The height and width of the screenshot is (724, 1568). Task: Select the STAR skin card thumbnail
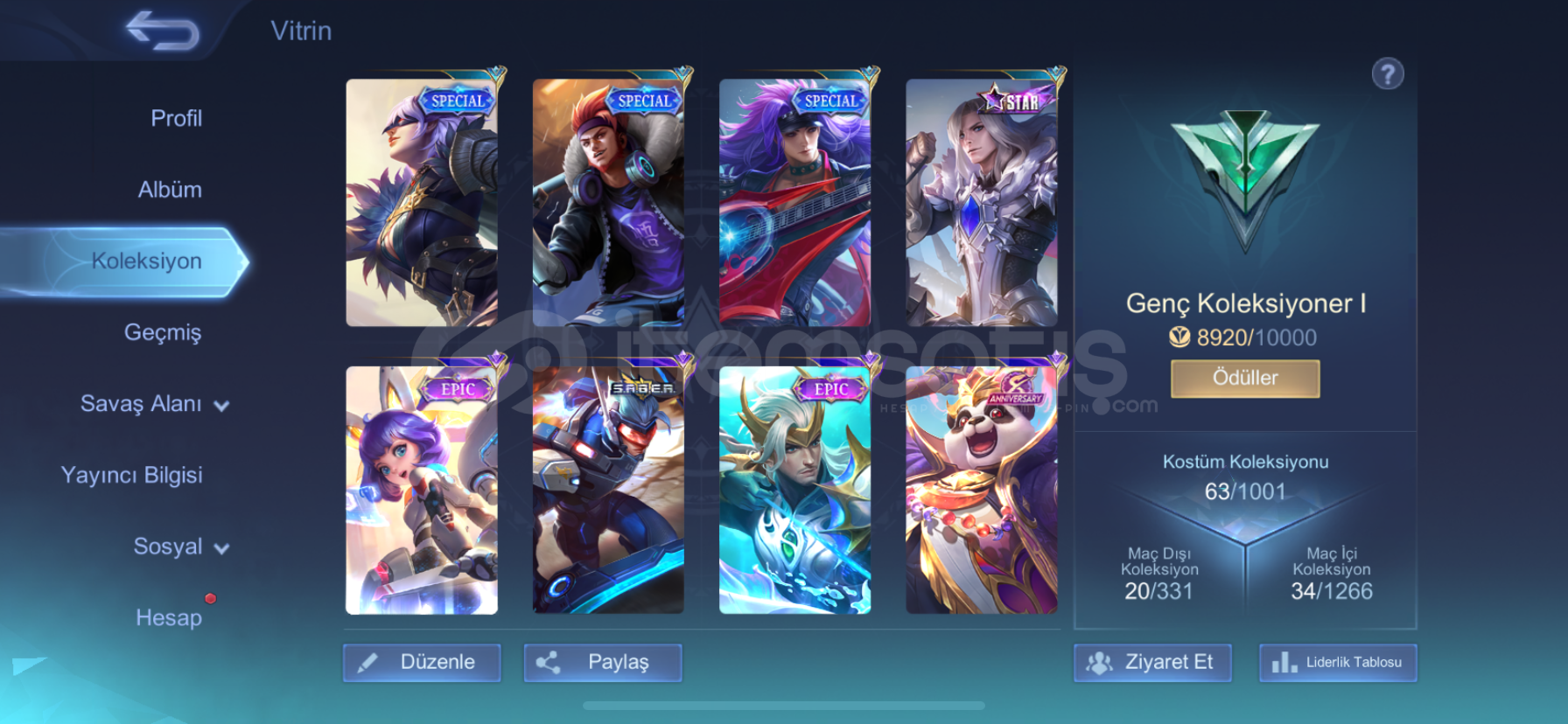coord(982,203)
